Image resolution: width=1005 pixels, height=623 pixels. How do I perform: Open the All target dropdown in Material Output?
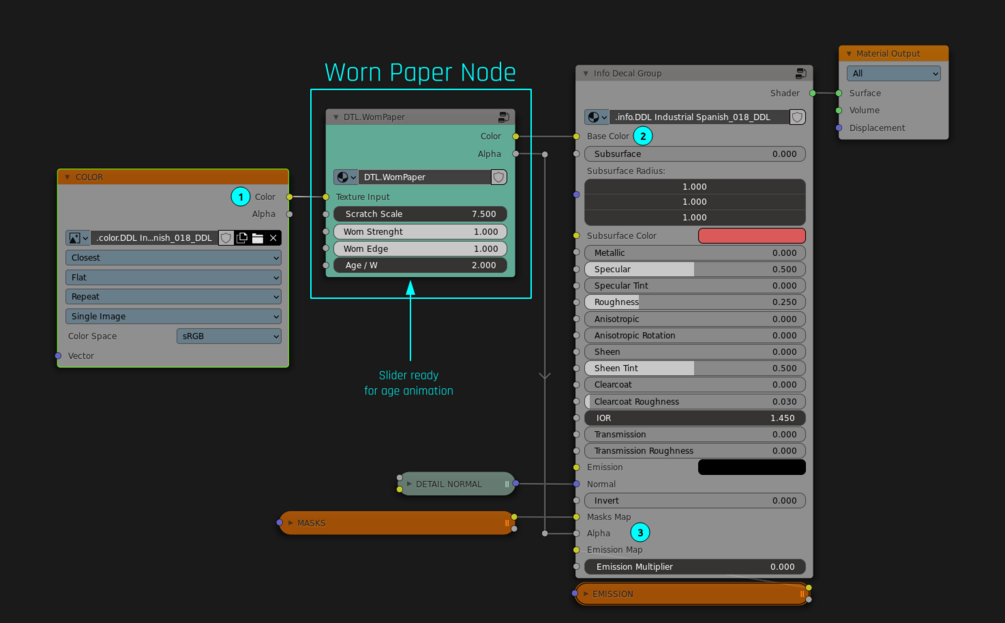pos(893,73)
